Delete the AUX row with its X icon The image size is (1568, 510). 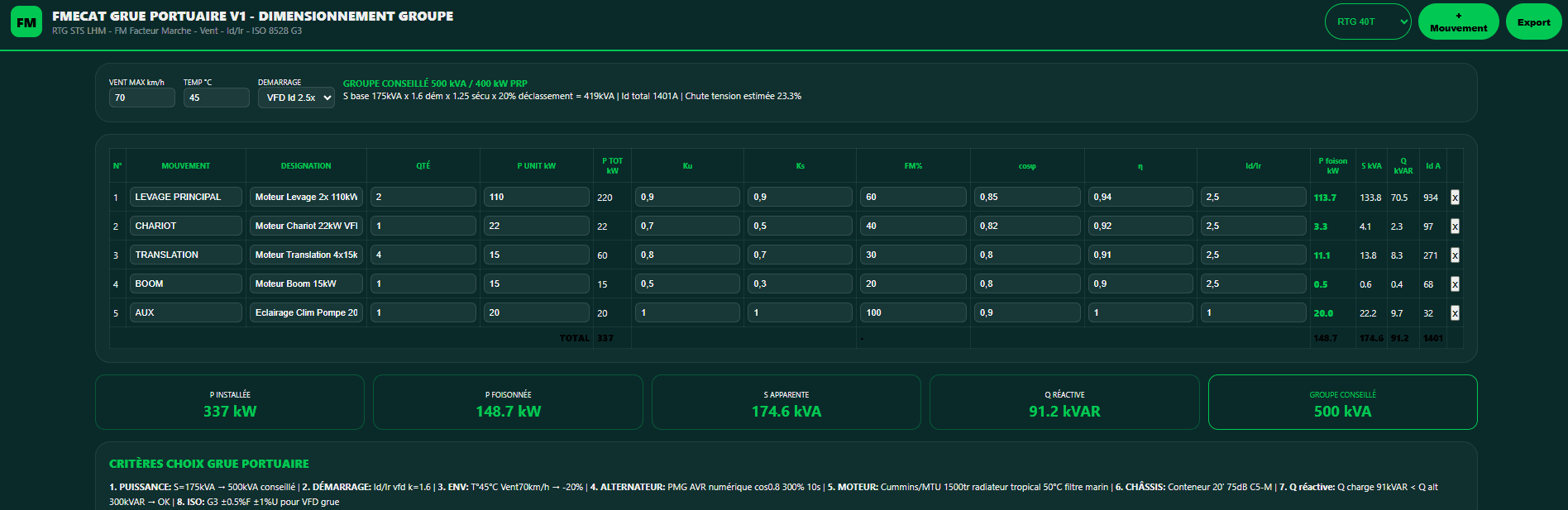point(1455,313)
